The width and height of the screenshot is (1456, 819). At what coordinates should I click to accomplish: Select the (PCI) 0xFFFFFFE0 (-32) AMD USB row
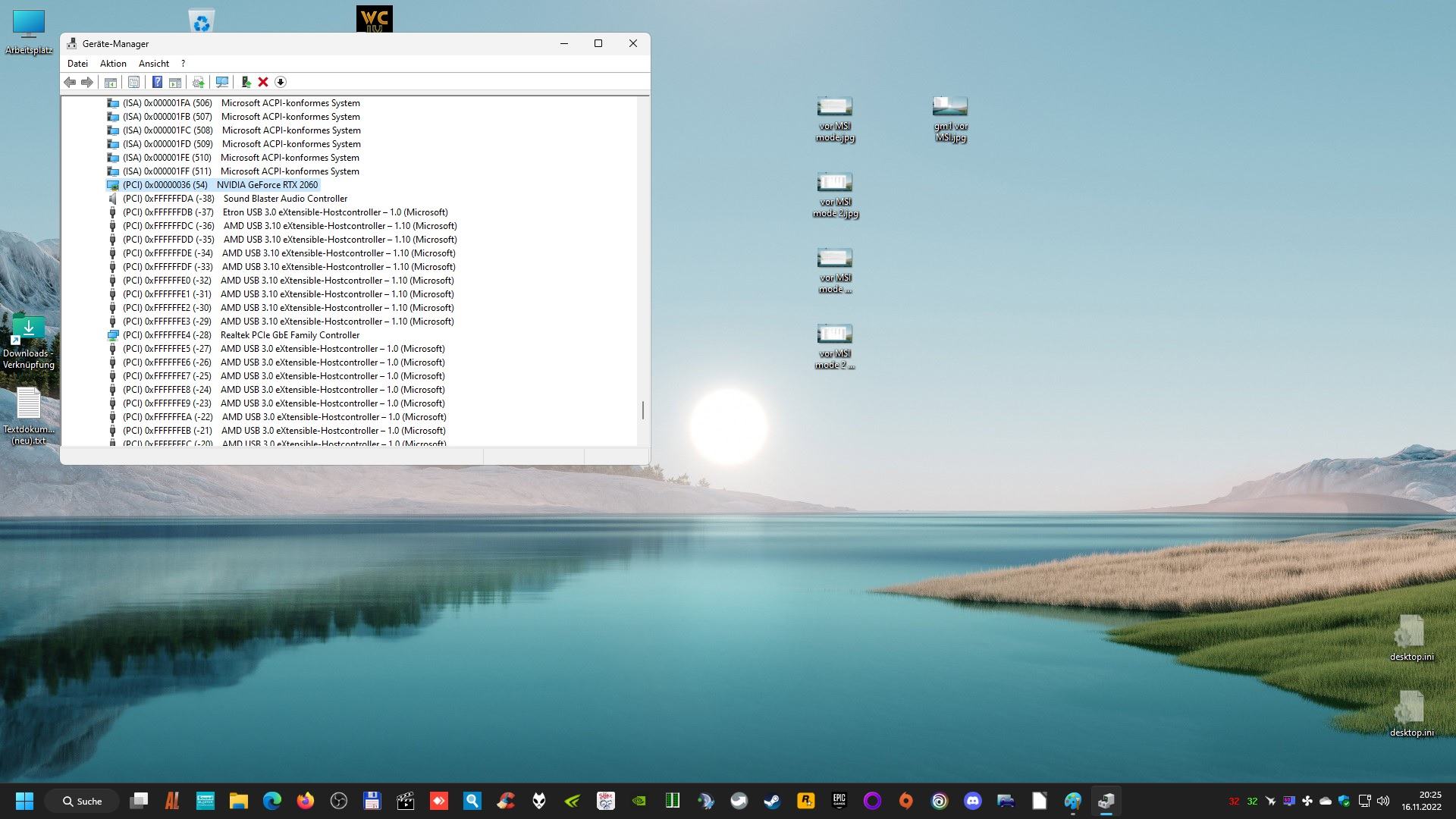281,281
